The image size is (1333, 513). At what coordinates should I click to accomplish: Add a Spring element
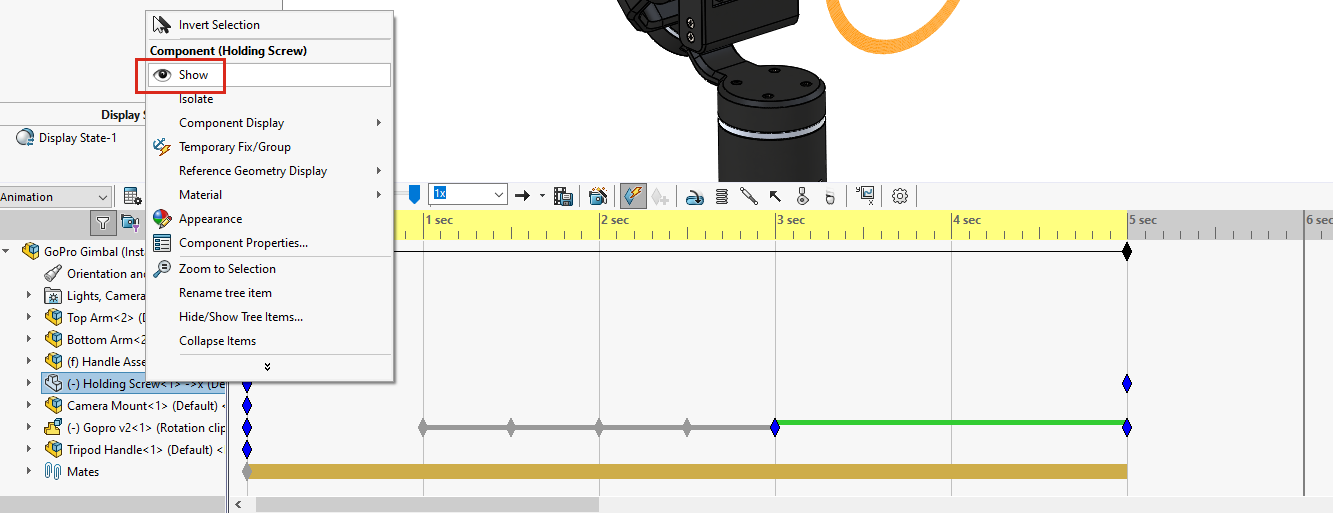[722, 196]
